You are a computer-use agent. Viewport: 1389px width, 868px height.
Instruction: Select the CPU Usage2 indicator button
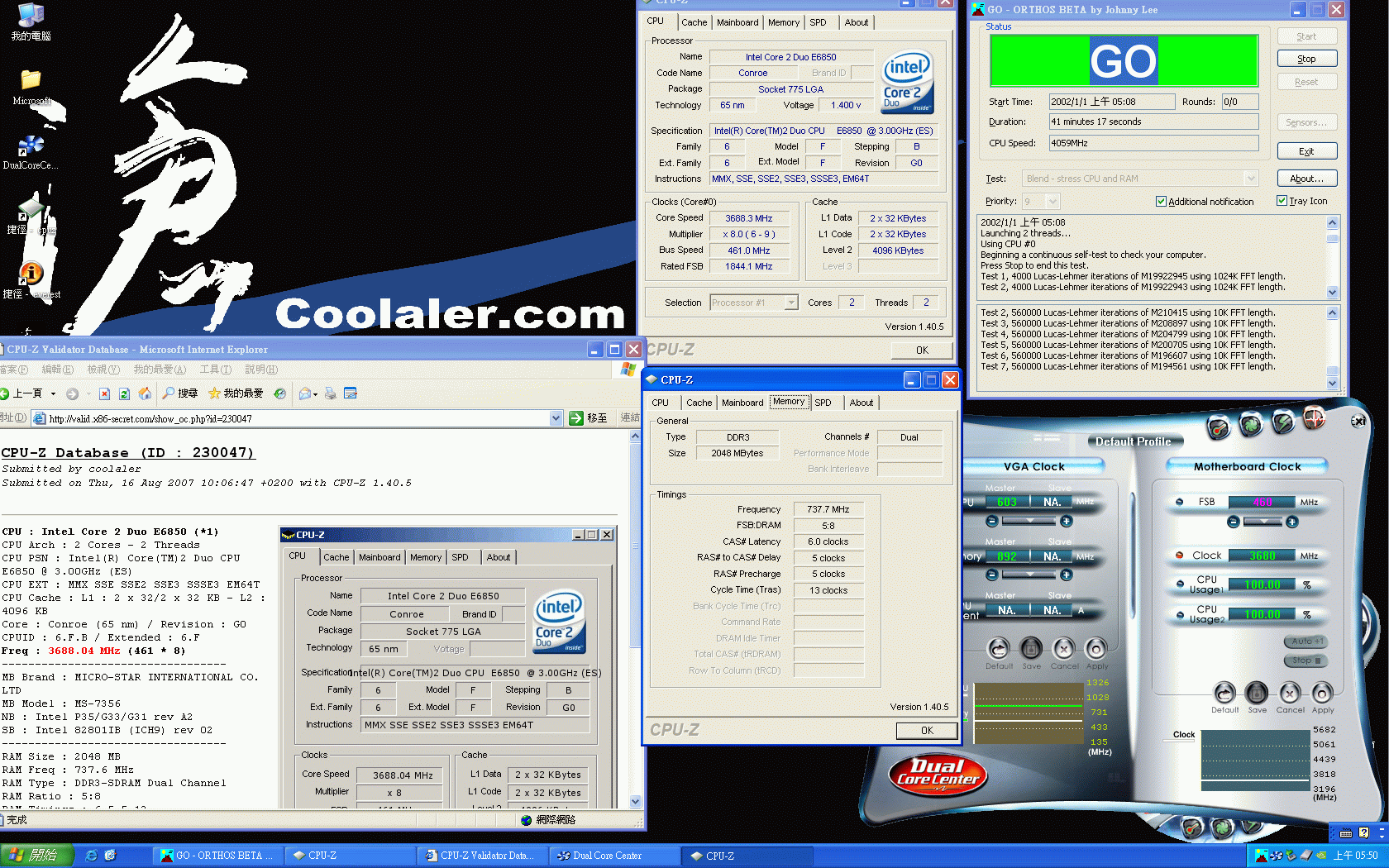tap(1180, 614)
